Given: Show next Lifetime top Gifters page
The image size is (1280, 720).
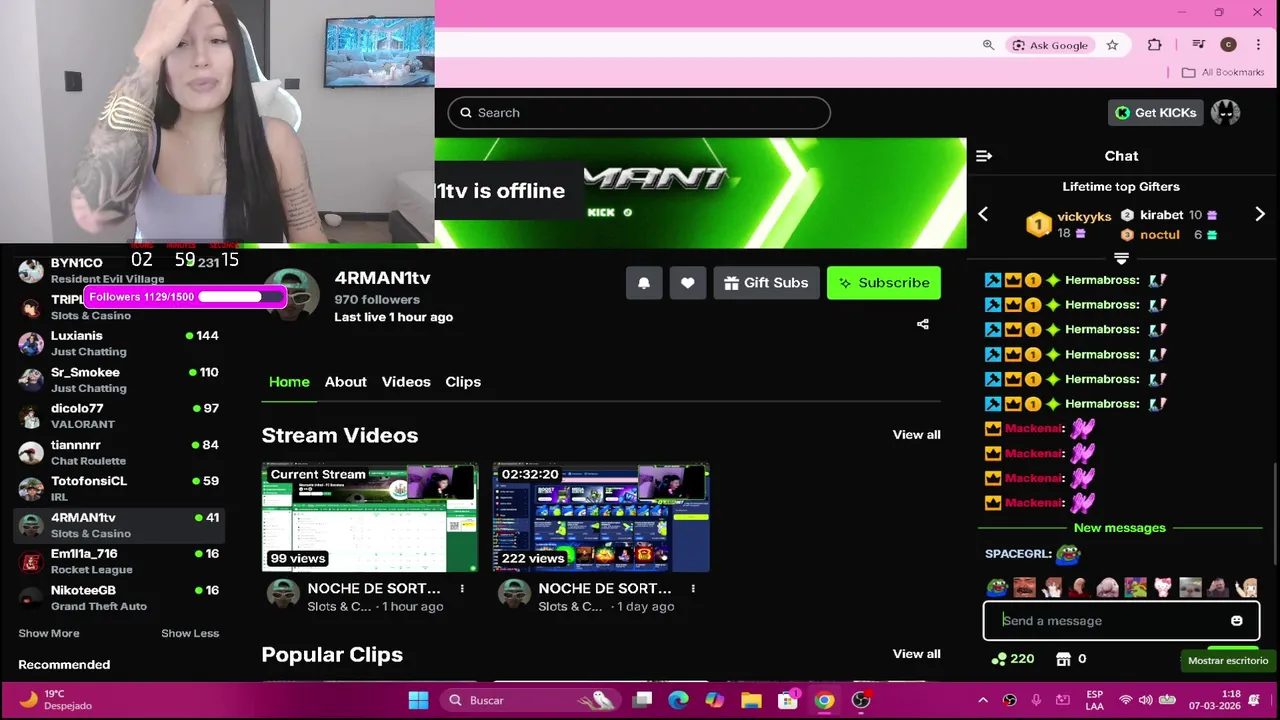Looking at the screenshot, I should coord(1260,214).
